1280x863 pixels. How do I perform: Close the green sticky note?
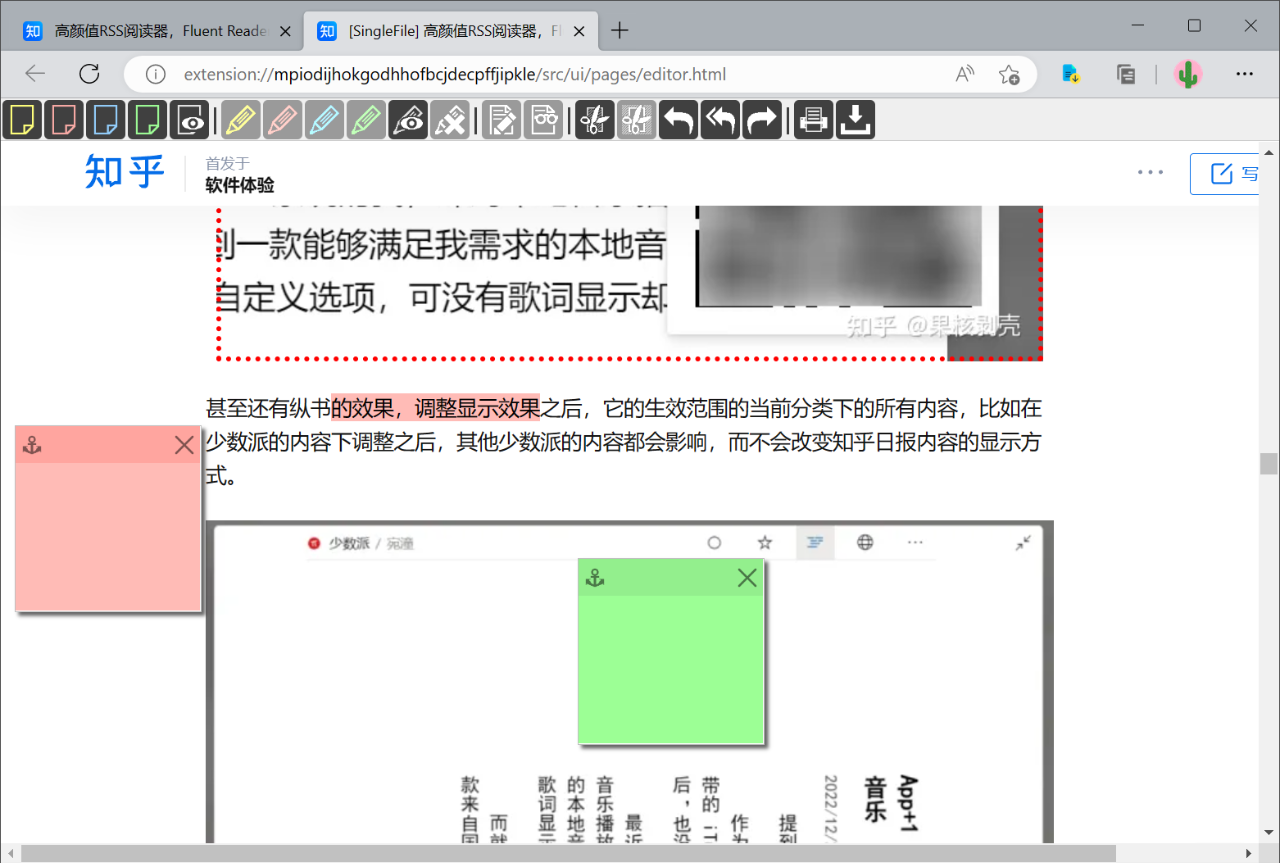pos(747,577)
